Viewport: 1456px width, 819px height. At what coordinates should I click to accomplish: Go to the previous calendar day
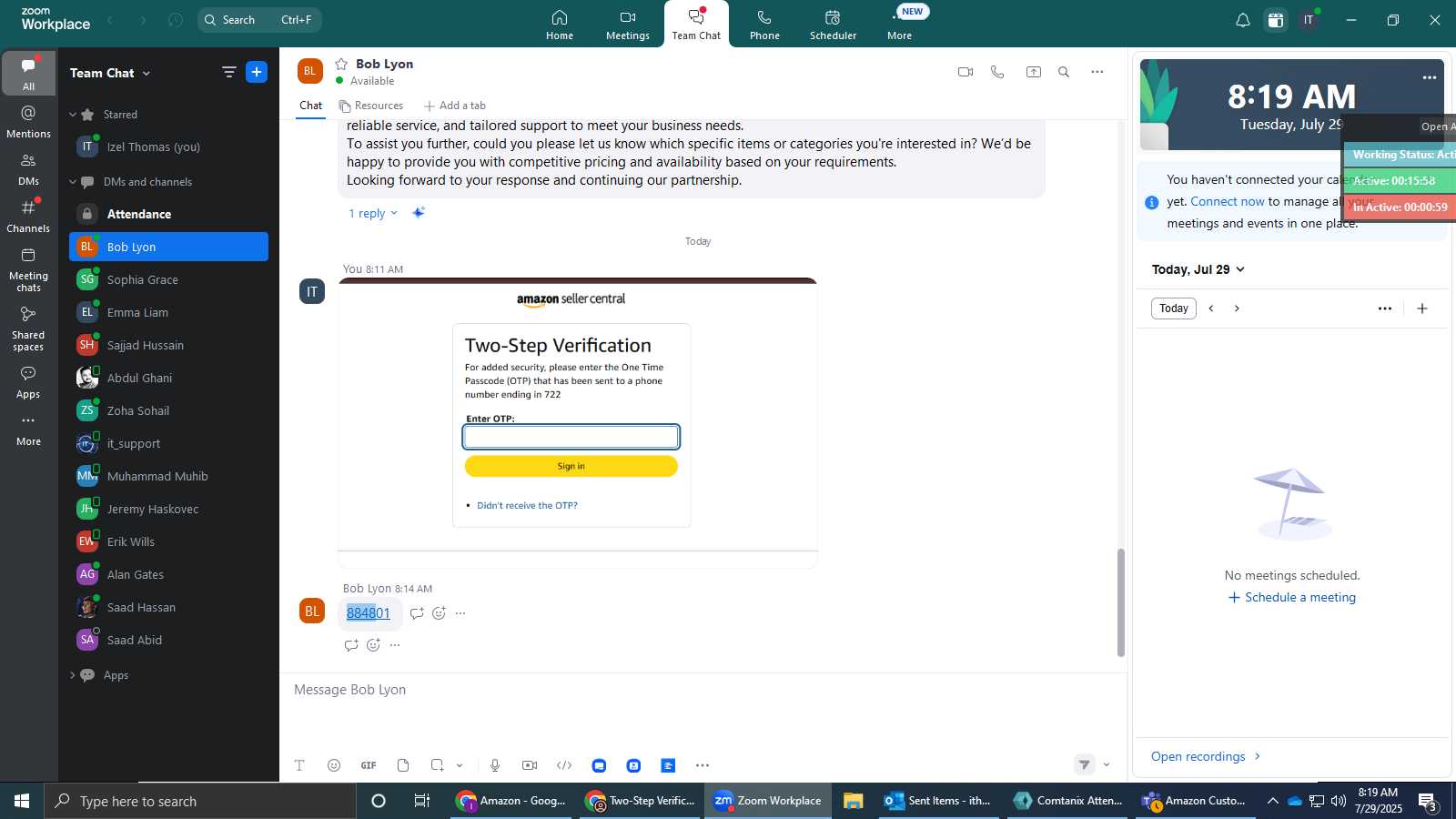click(1211, 308)
